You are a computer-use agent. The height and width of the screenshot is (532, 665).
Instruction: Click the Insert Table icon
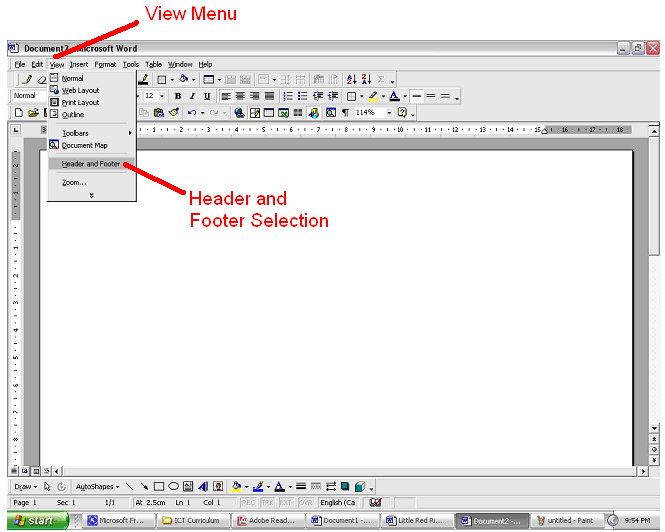pyautogui.click(x=269, y=112)
